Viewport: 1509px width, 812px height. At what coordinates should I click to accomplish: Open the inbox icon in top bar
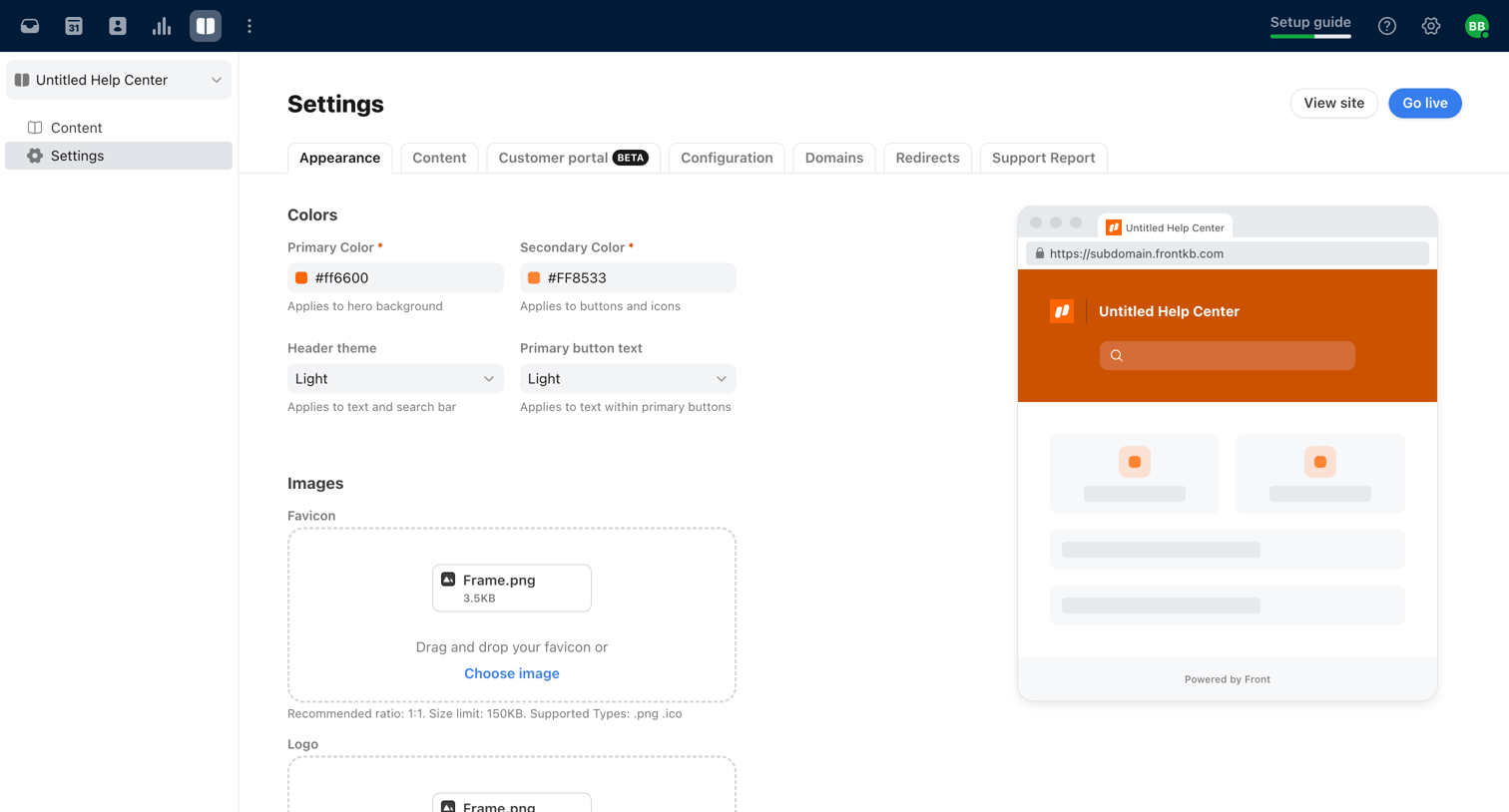[x=30, y=26]
